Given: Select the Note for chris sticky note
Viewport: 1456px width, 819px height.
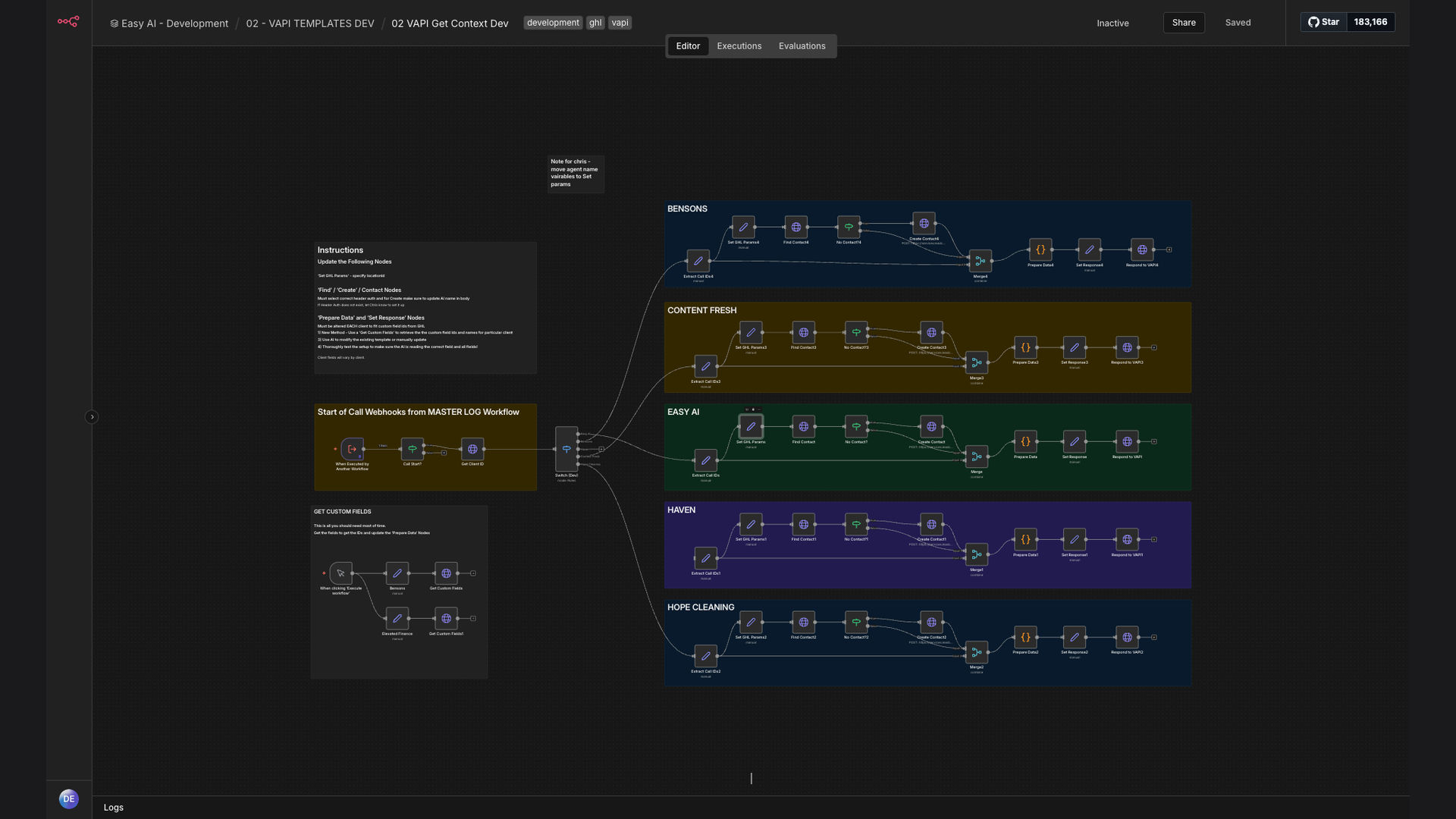Looking at the screenshot, I should tap(576, 174).
